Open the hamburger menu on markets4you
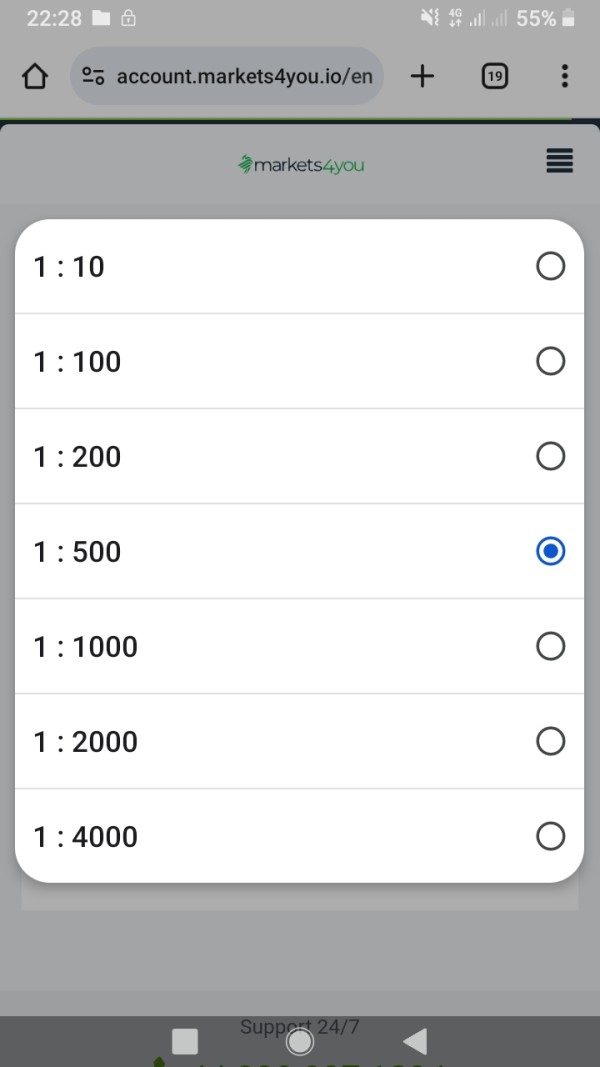 coord(560,162)
